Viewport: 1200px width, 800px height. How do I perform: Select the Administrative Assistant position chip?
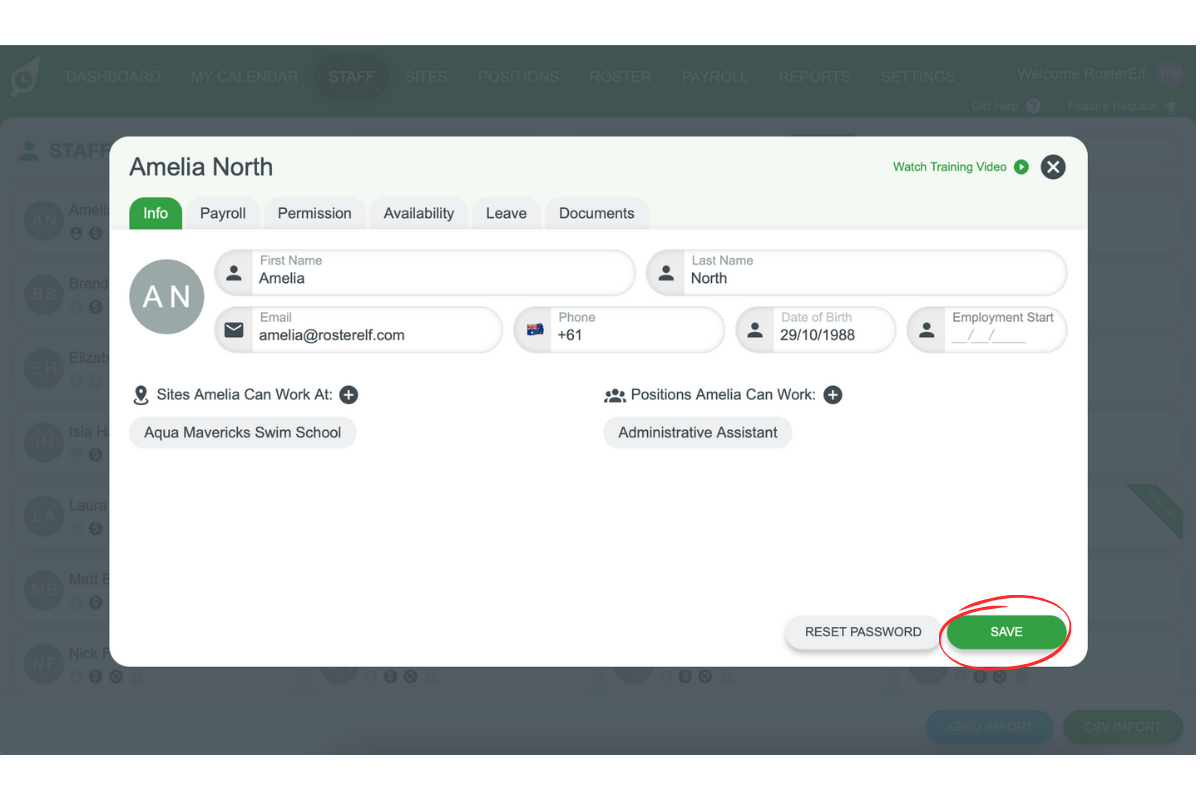coord(697,432)
